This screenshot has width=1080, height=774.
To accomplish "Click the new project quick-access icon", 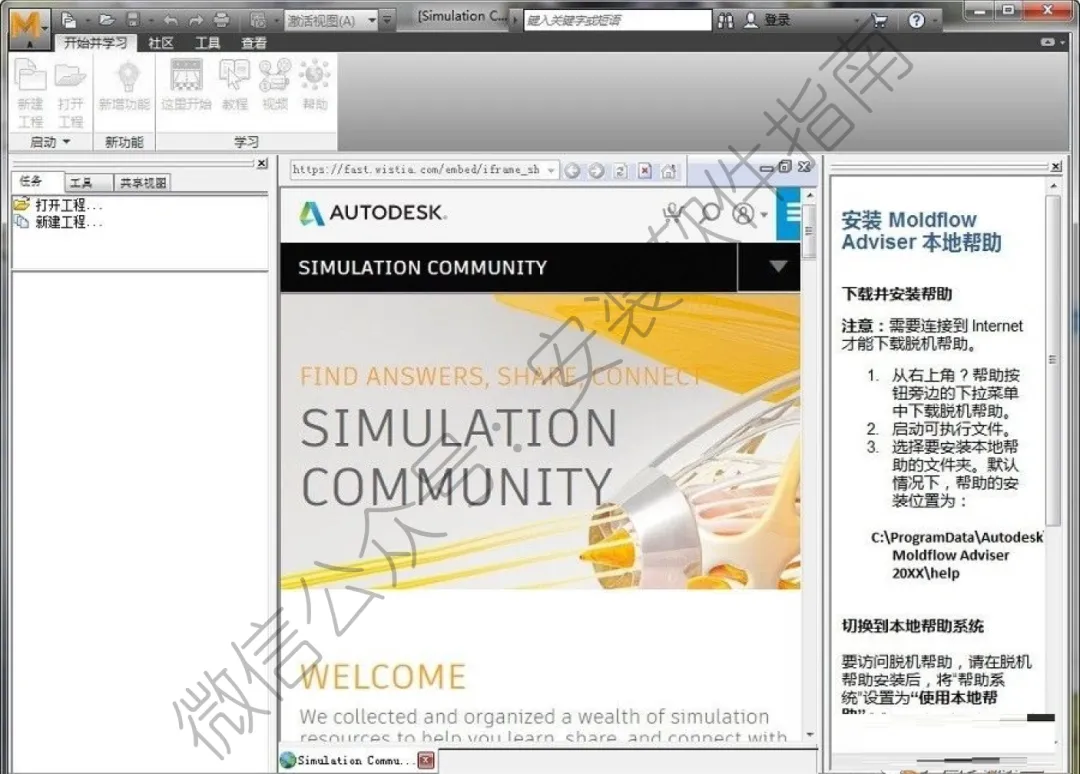I will coord(69,20).
